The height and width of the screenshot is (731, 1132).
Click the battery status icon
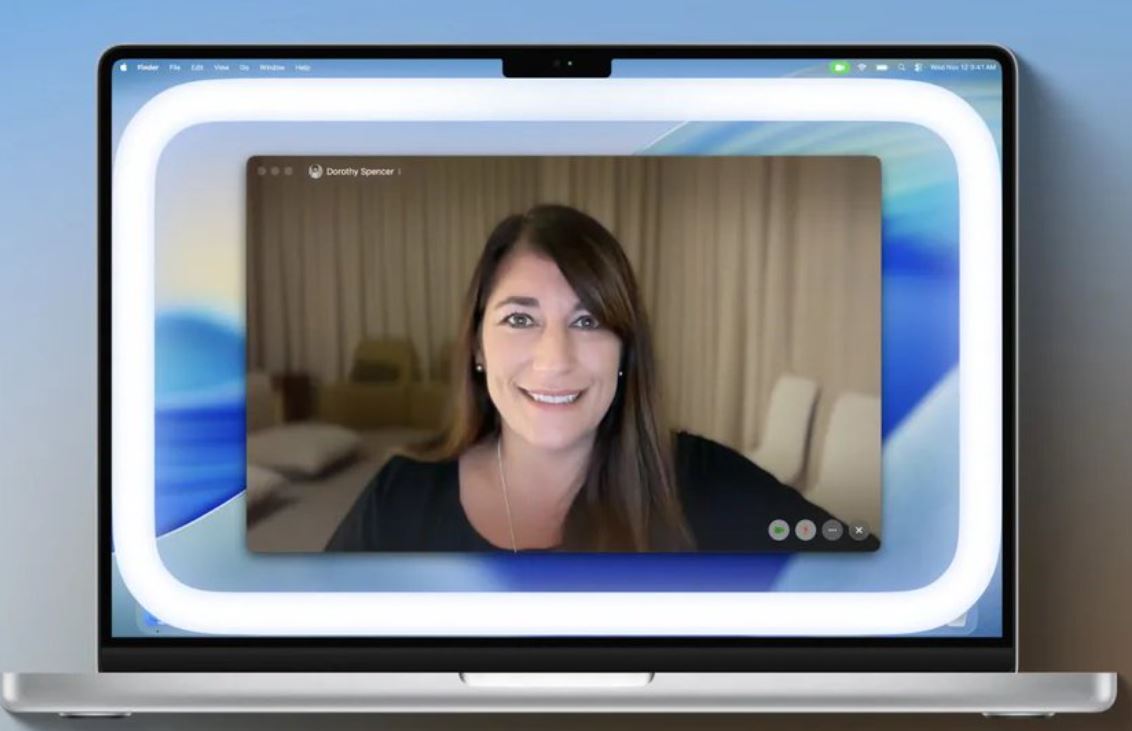[882, 67]
